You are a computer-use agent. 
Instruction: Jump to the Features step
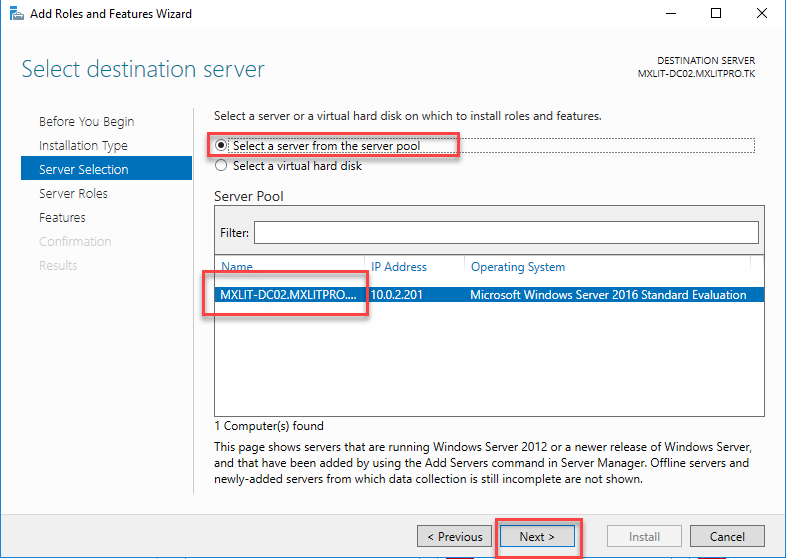pos(62,218)
